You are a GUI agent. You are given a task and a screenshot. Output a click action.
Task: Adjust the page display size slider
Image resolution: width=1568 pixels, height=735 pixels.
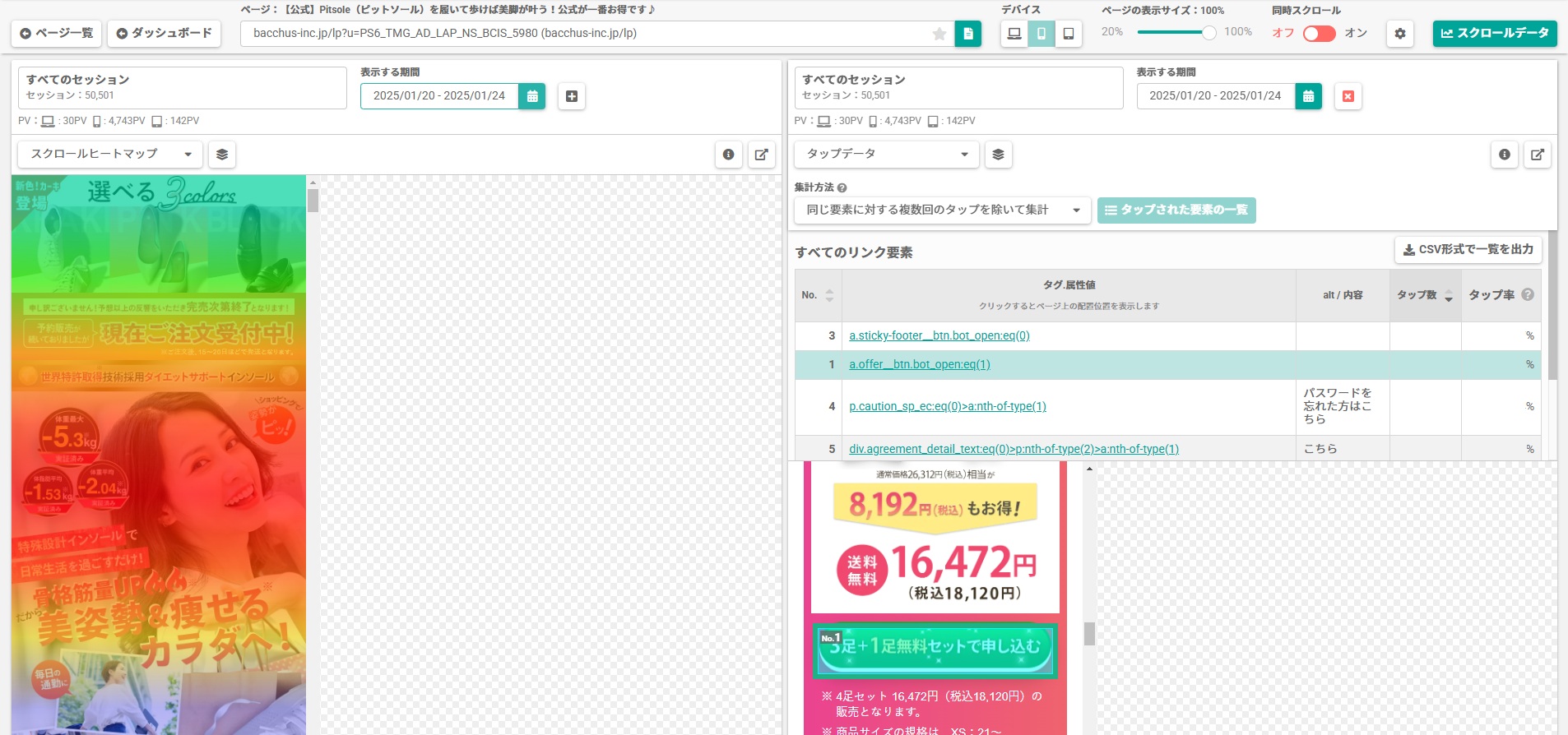1208,33
